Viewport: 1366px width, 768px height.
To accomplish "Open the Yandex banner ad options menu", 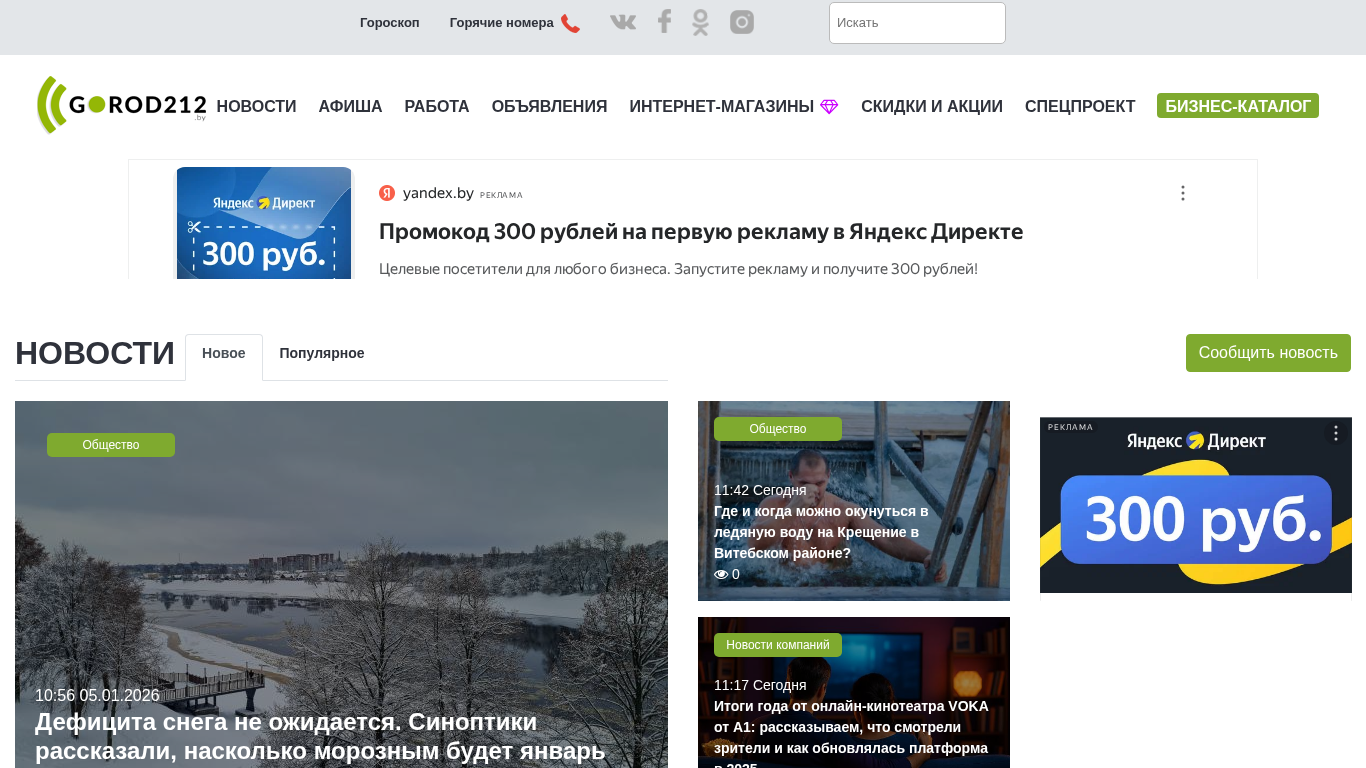I will 1182,193.
